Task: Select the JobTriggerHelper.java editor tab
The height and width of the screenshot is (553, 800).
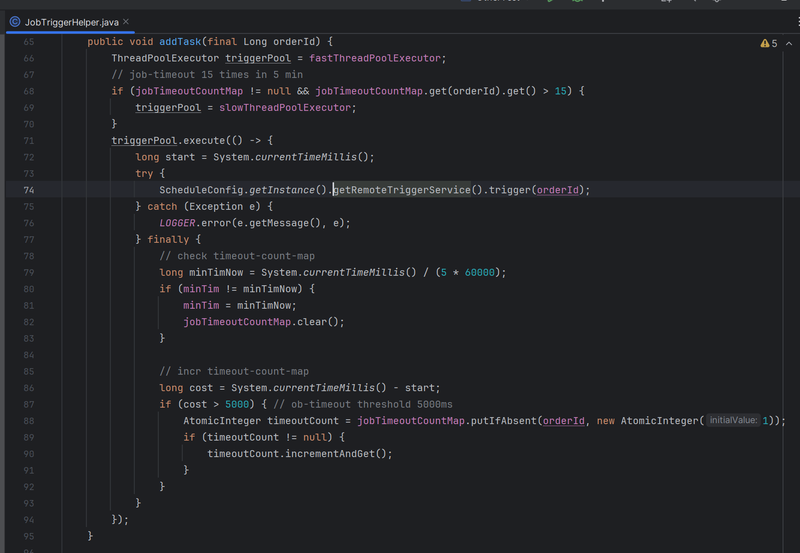Action: [x=70, y=22]
